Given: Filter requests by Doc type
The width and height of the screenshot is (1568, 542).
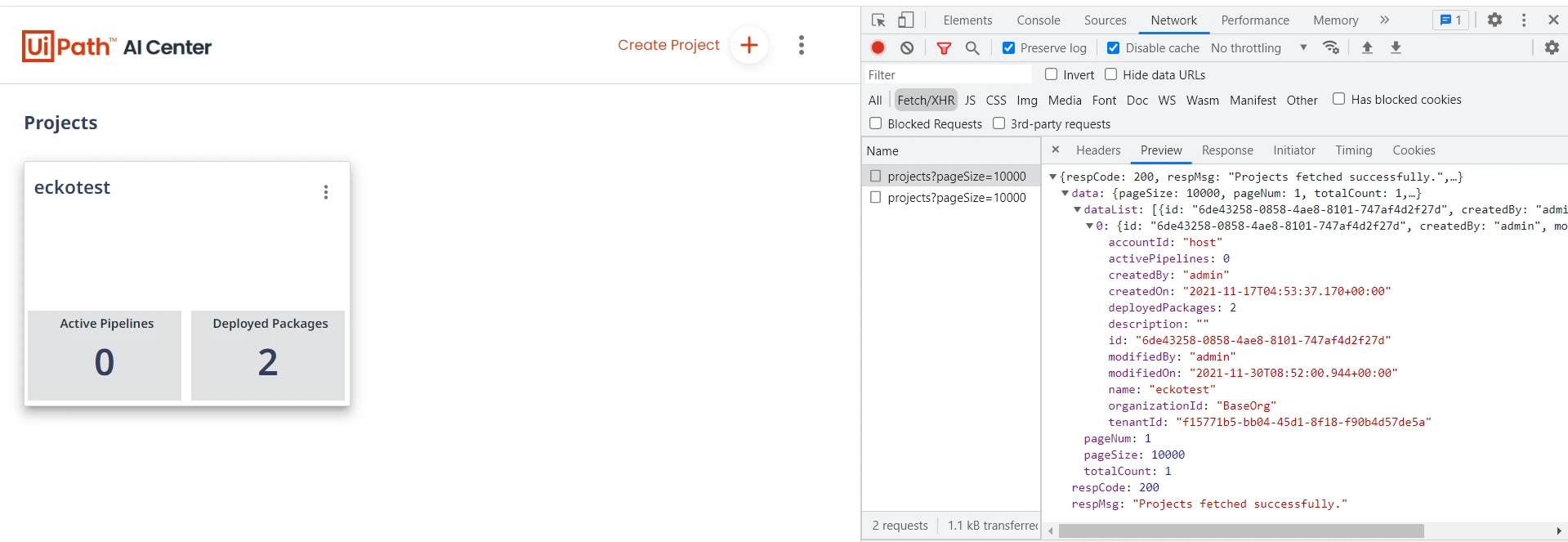Looking at the screenshot, I should point(1137,100).
